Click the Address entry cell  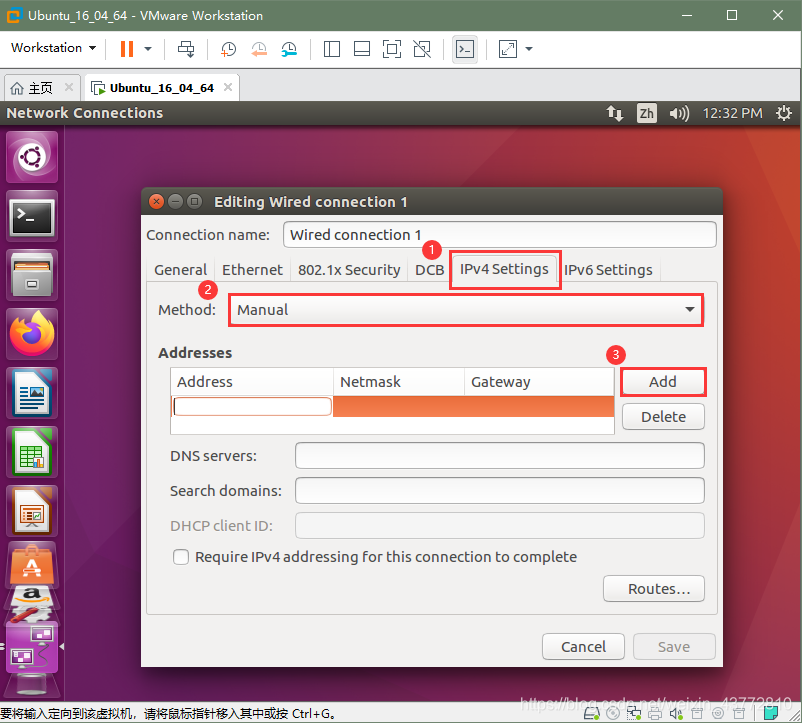coord(252,406)
